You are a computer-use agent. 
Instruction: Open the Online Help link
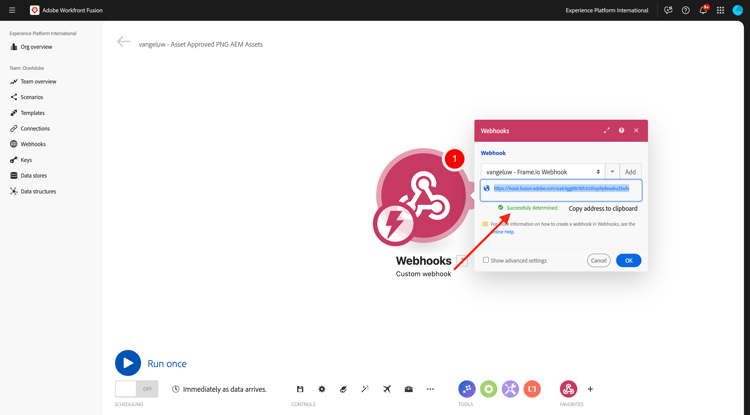coord(504,232)
